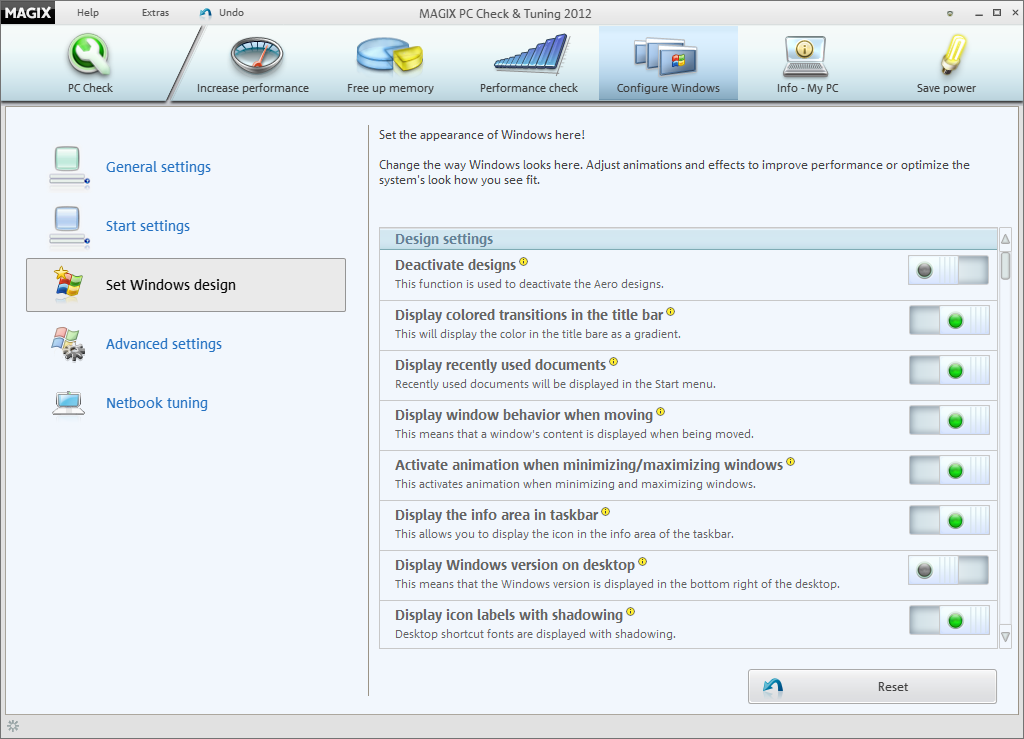1024x739 pixels.
Task: Click the settings list scrollbar thumb
Action: click(1006, 266)
